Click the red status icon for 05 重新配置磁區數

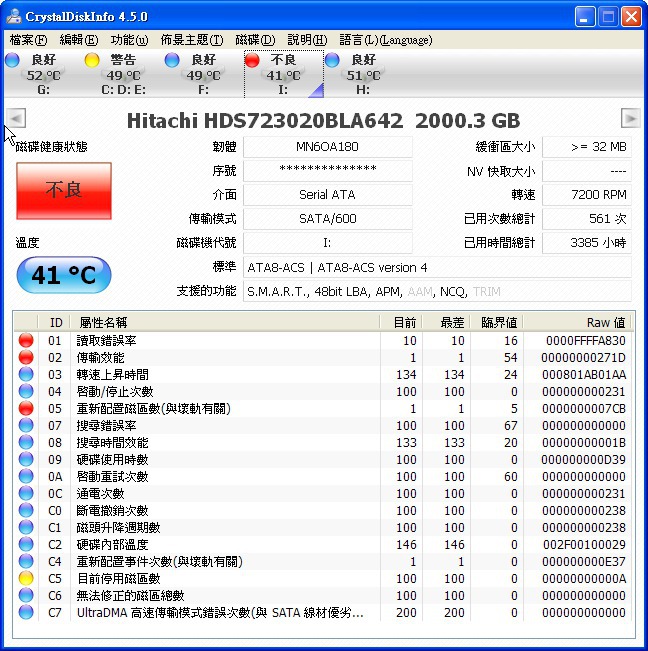tap(26, 409)
